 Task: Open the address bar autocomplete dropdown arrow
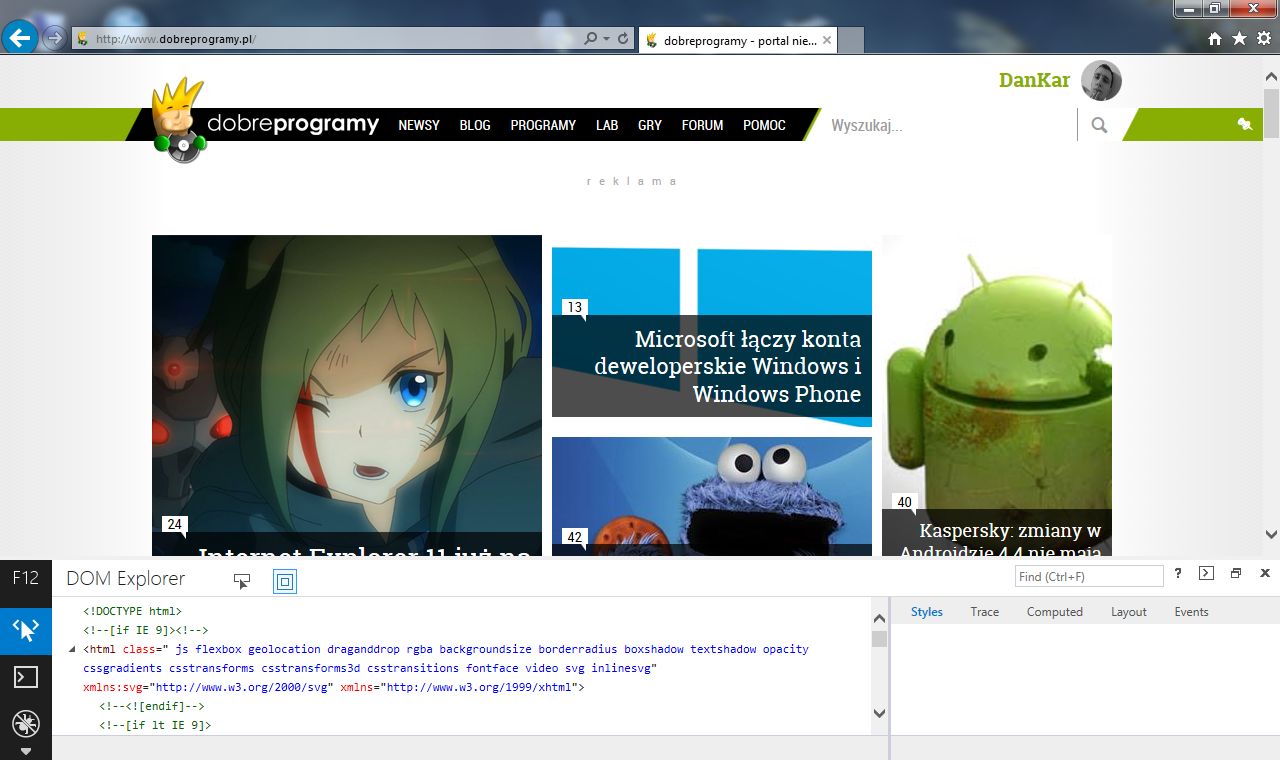606,39
